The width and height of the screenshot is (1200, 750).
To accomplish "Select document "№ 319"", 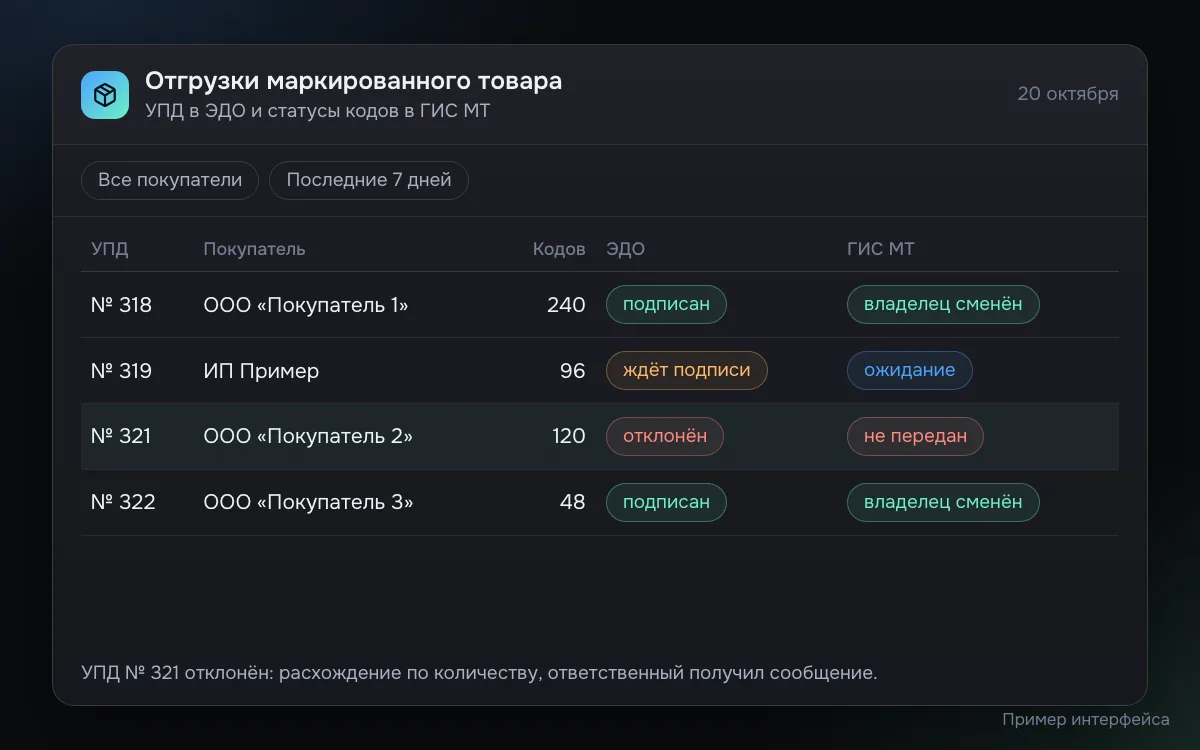I will click(x=121, y=371).
